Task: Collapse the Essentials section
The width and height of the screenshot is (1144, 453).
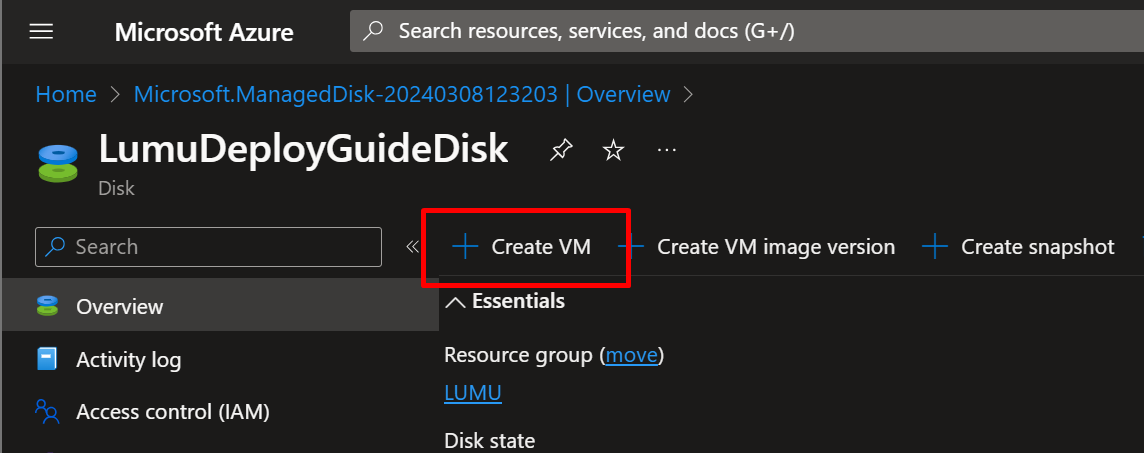Action: coord(455,301)
